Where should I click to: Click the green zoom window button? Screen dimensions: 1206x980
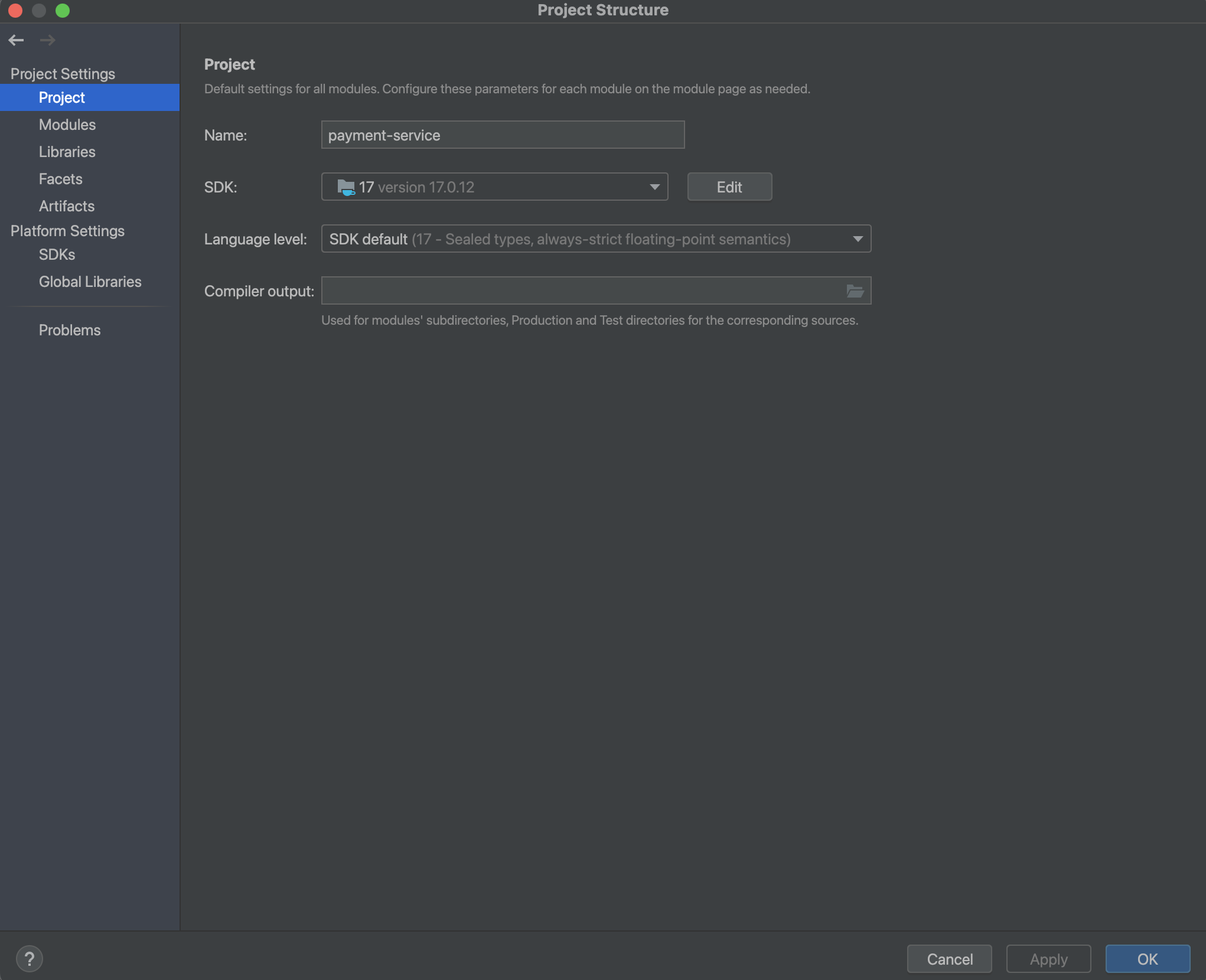(63, 10)
